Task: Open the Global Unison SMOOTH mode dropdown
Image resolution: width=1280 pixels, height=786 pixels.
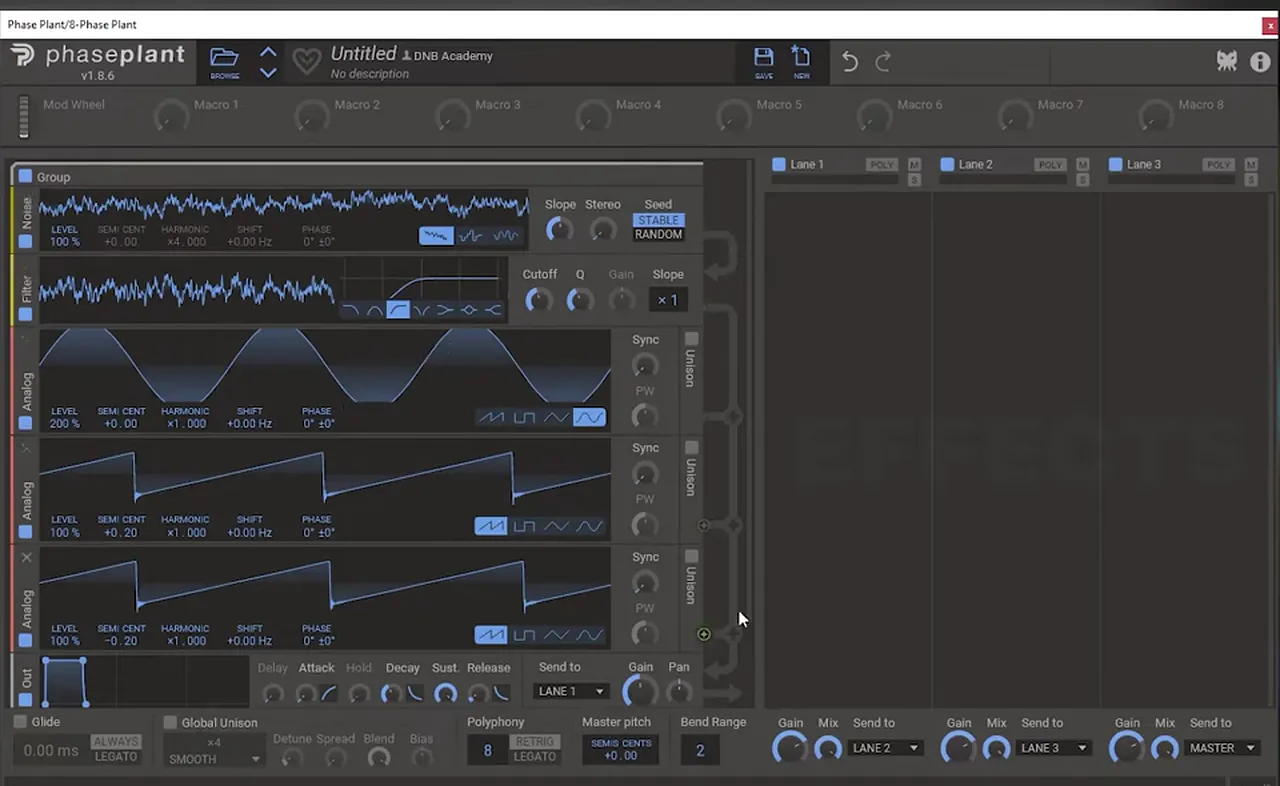Action: click(x=213, y=759)
